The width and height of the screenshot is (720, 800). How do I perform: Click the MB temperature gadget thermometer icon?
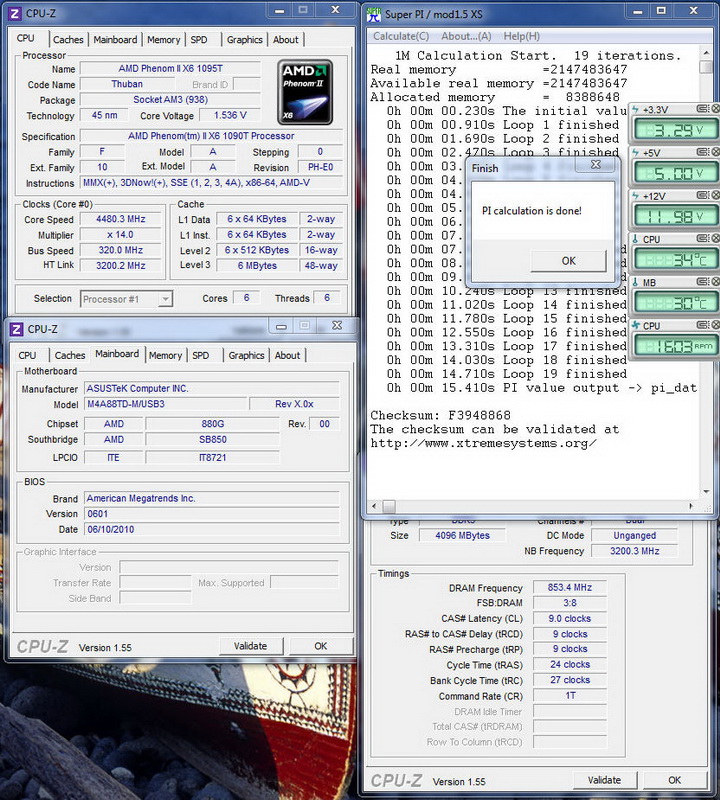(635, 282)
